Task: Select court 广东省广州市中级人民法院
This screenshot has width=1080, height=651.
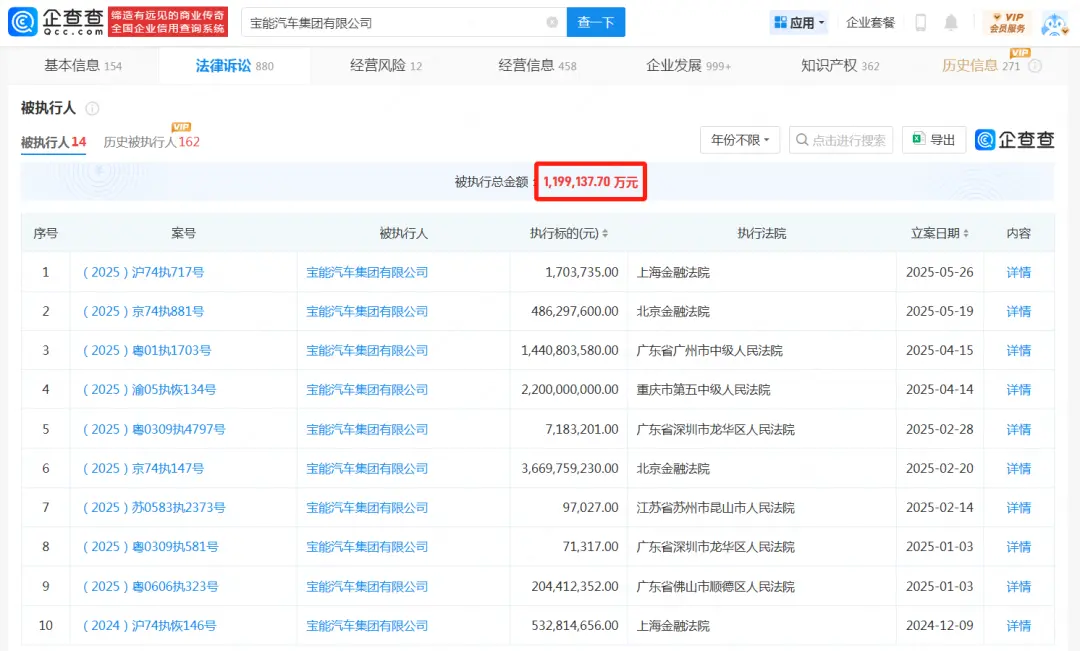Action: 709,351
